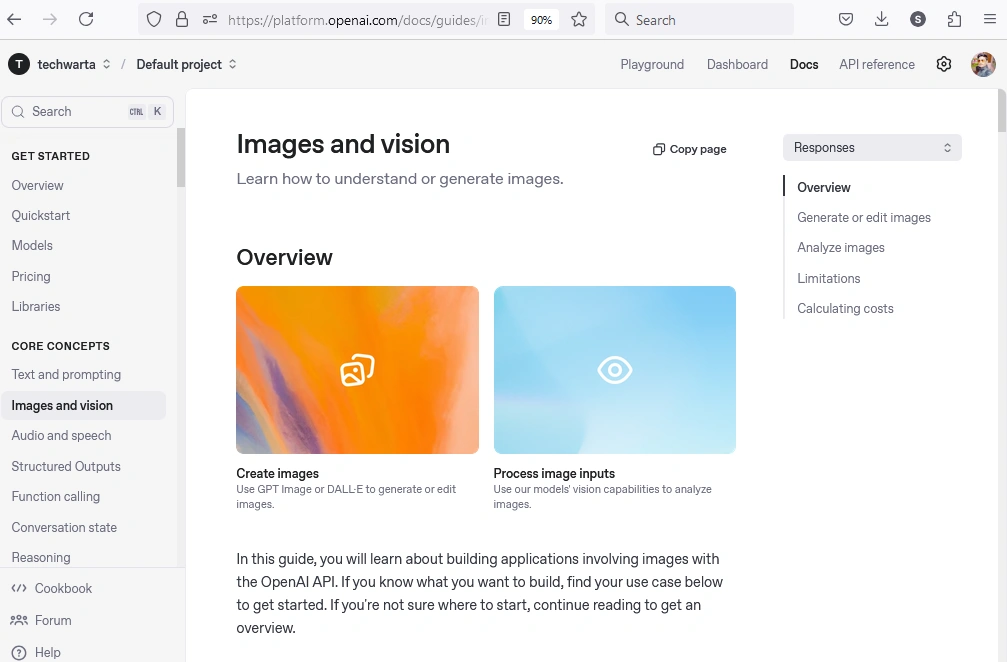Open Structured Outputs guide
1007x662 pixels.
point(66,466)
